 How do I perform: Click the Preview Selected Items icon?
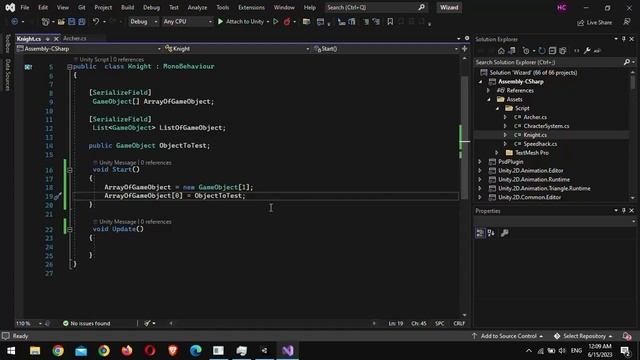(597, 51)
